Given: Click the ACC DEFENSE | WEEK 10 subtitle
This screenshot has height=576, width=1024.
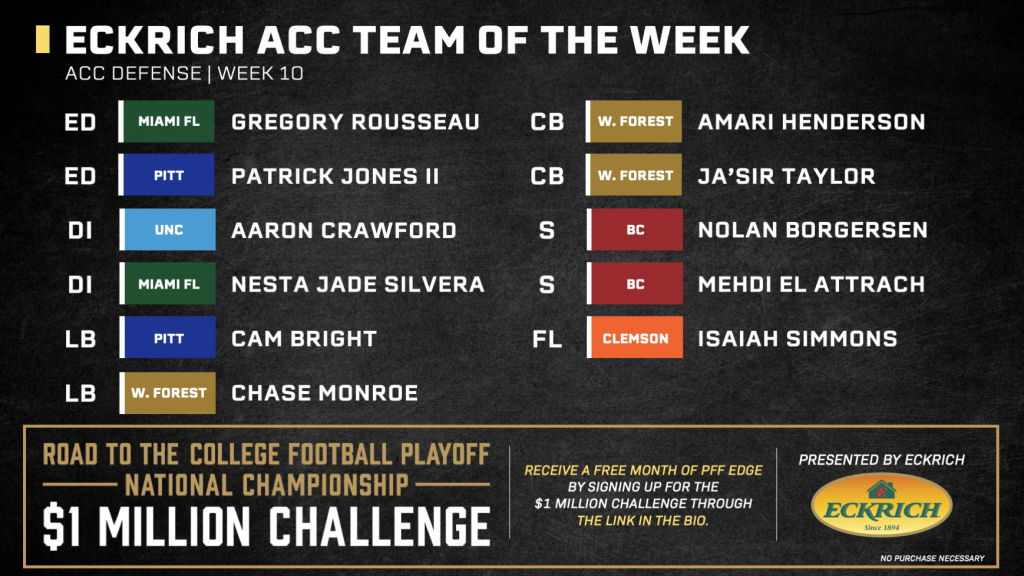Looking at the screenshot, I should point(184,73).
